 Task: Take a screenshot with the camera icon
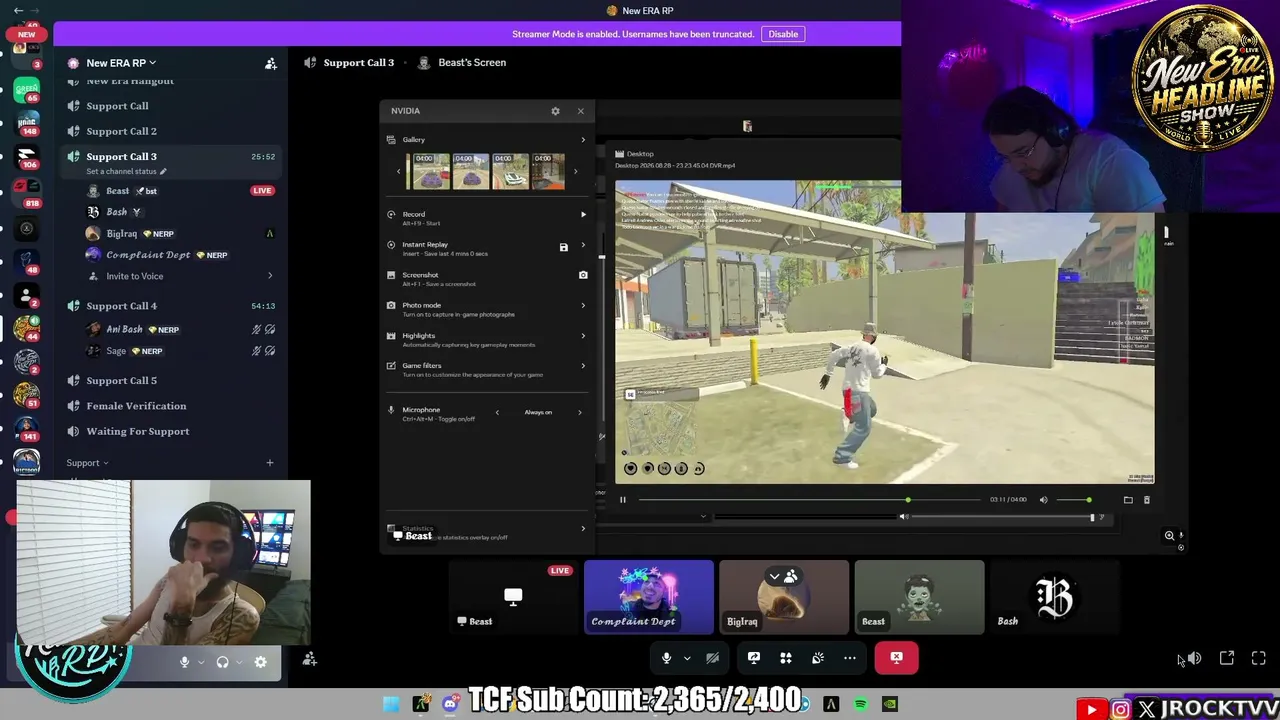pos(583,275)
